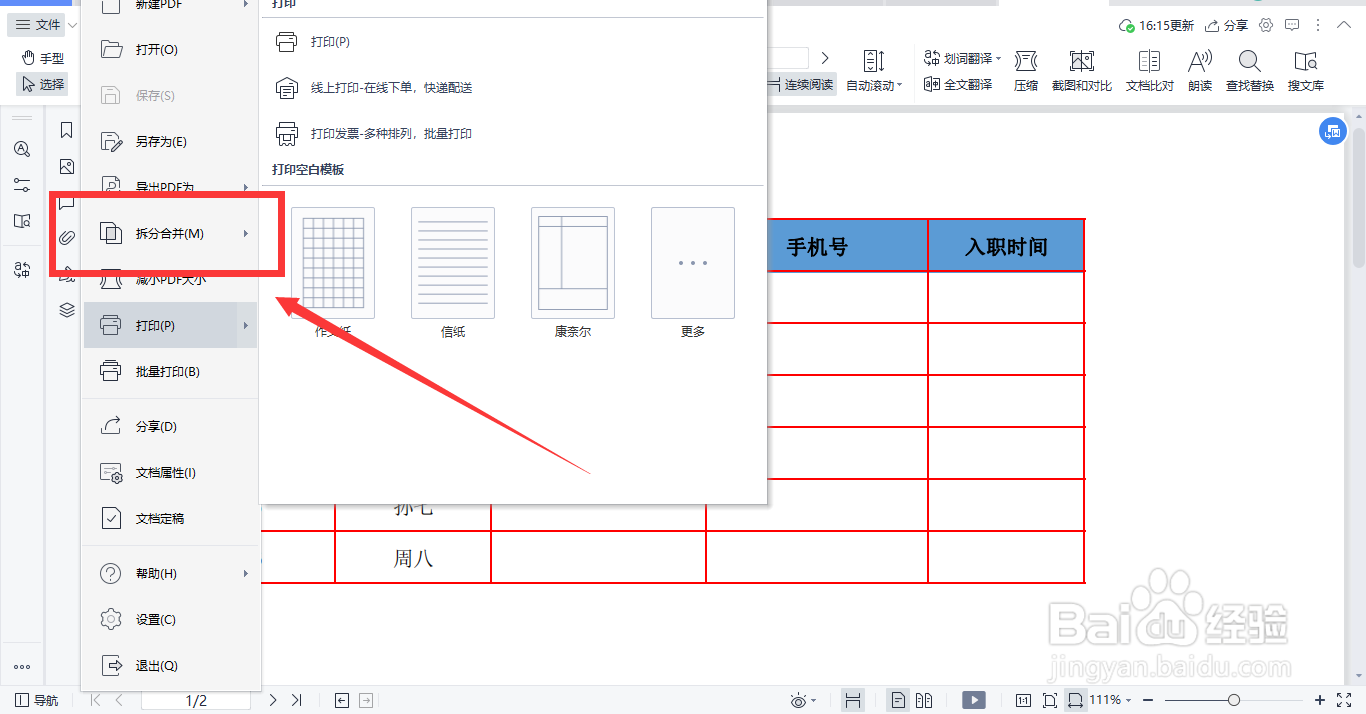Go to the first page using status bar
Image resolution: width=1366 pixels, height=714 pixels.
coord(96,701)
